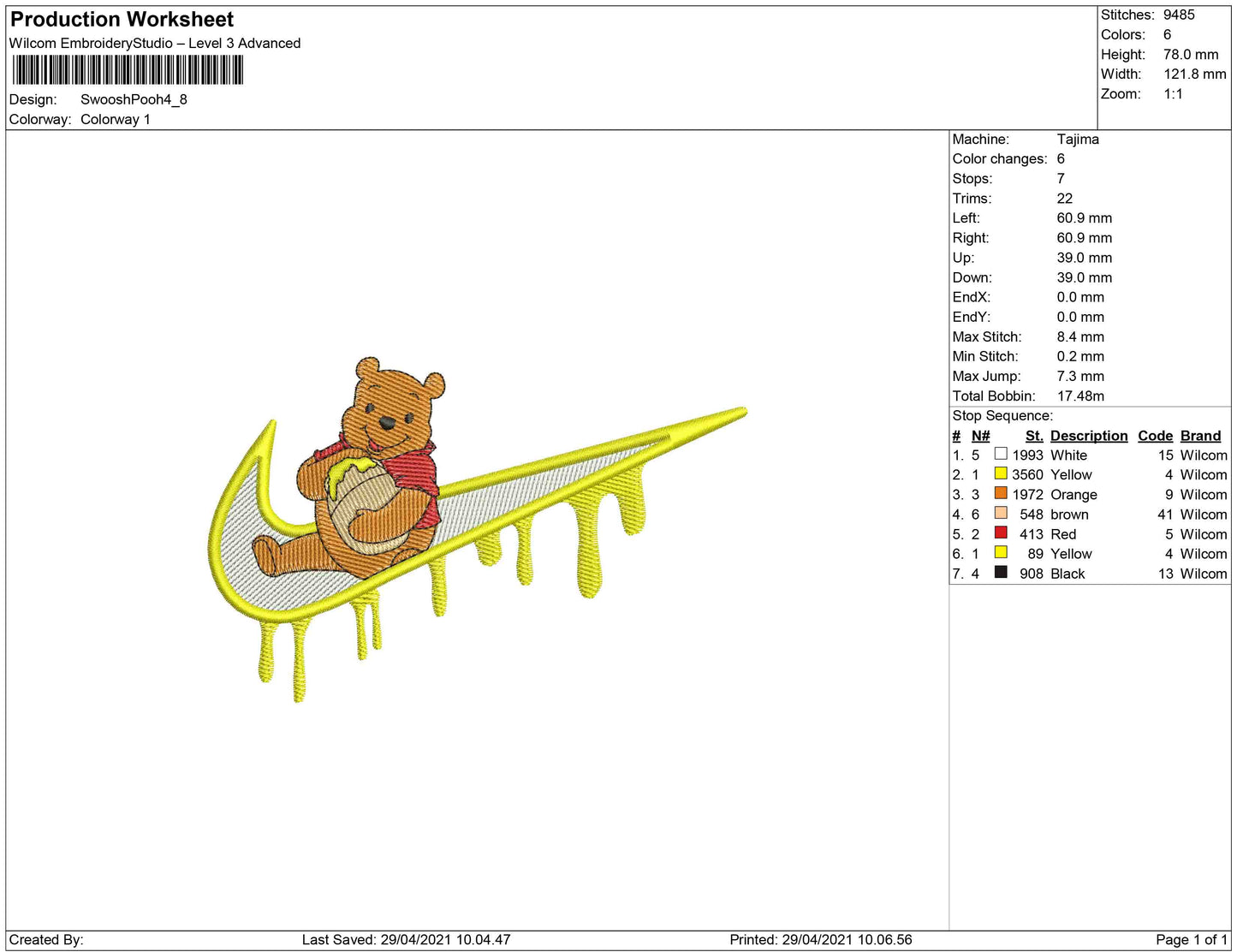Image resolution: width=1237 pixels, height=952 pixels.
Task: Click the 'Design:' label
Action: point(33,99)
